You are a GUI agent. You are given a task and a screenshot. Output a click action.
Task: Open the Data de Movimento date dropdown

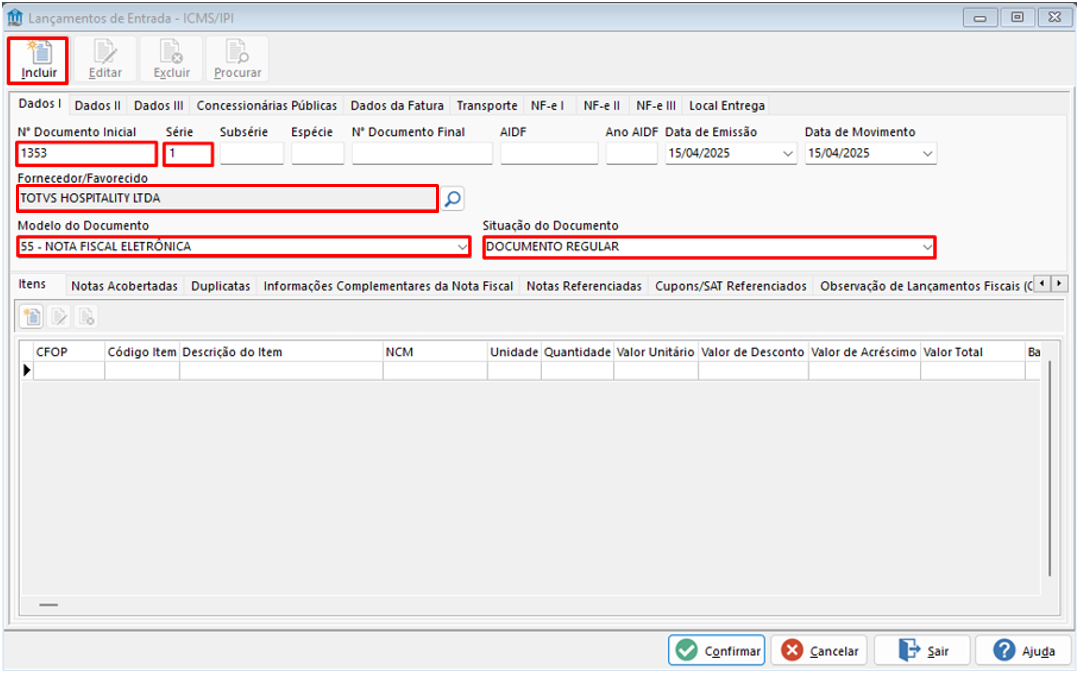927,154
